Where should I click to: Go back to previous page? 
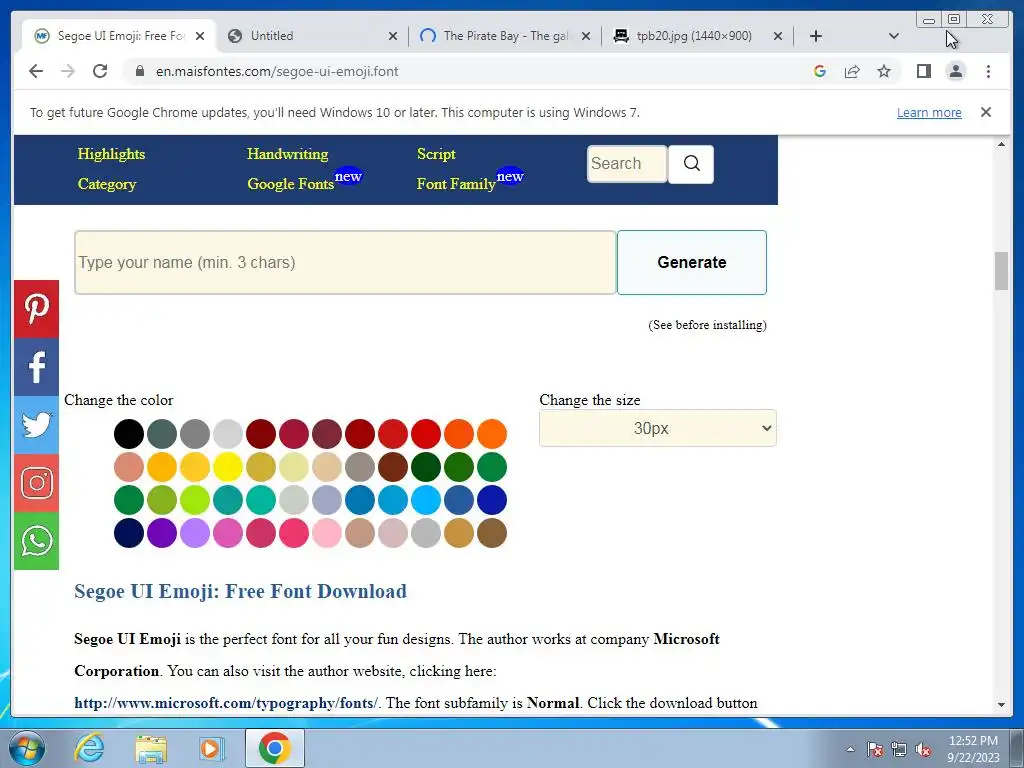click(36, 71)
